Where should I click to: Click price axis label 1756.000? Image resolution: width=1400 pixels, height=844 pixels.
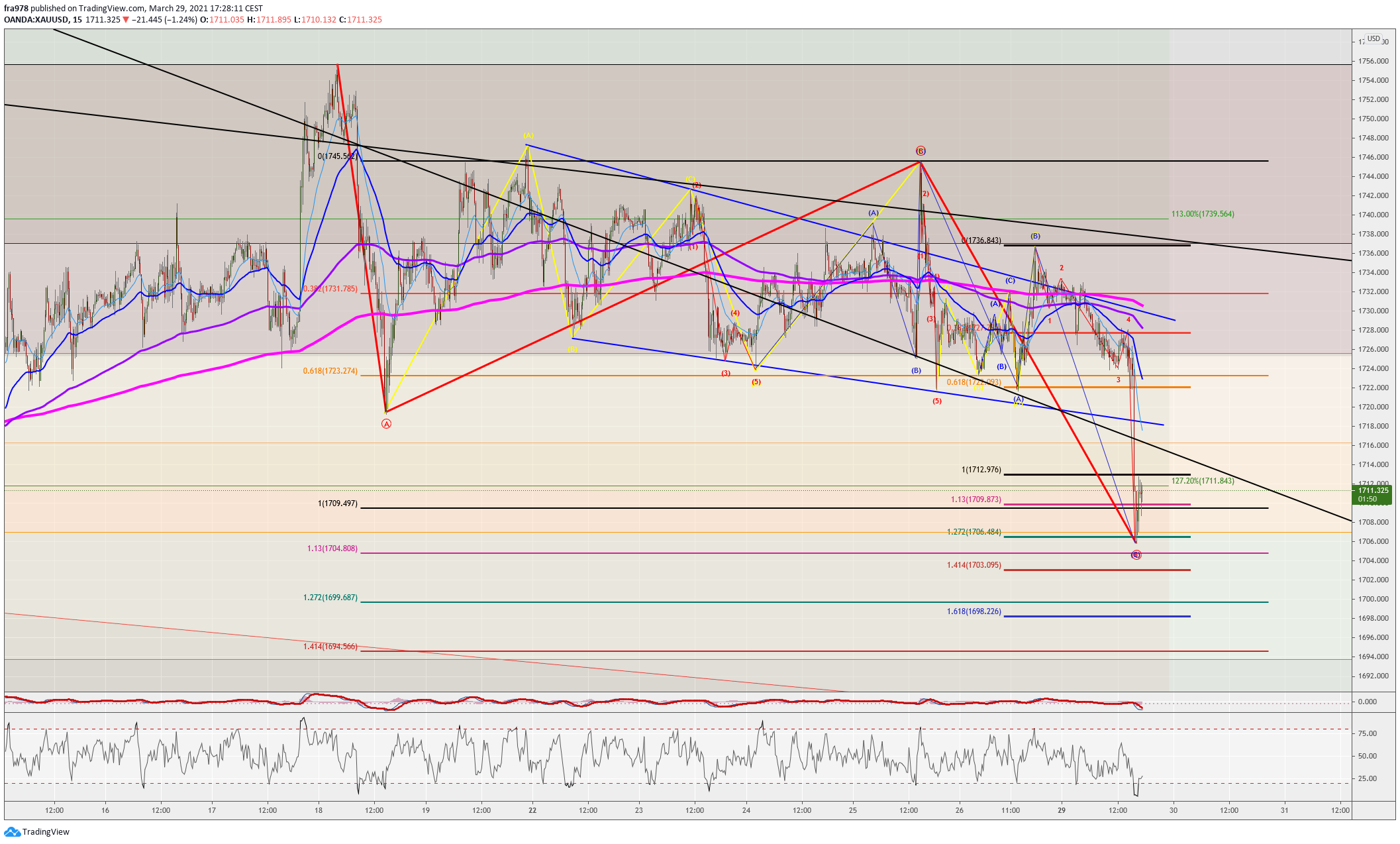click(1373, 61)
